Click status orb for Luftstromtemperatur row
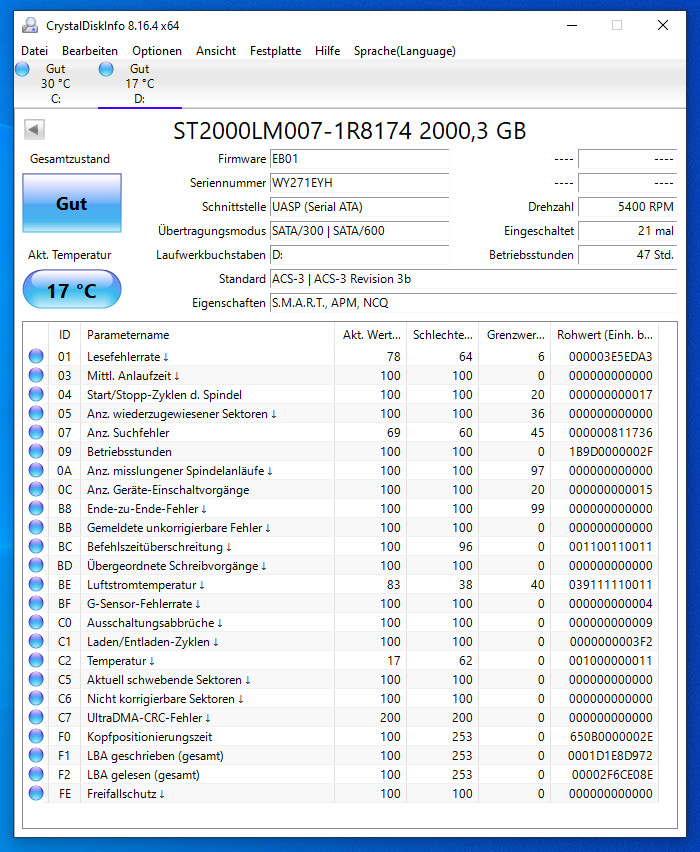This screenshot has width=700, height=852. click(36, 585)
